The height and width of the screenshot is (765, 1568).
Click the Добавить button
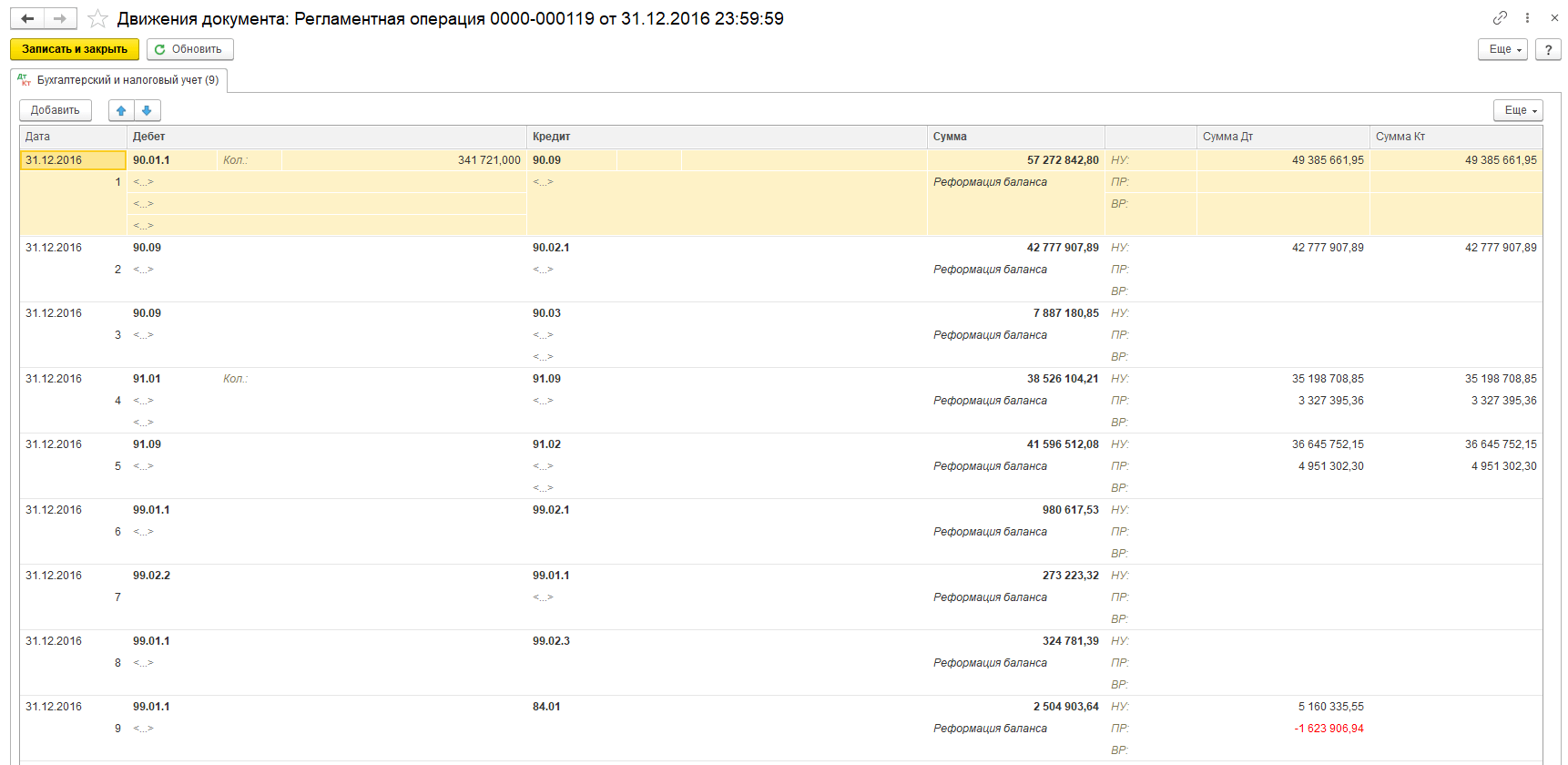[x=56, y=110]
